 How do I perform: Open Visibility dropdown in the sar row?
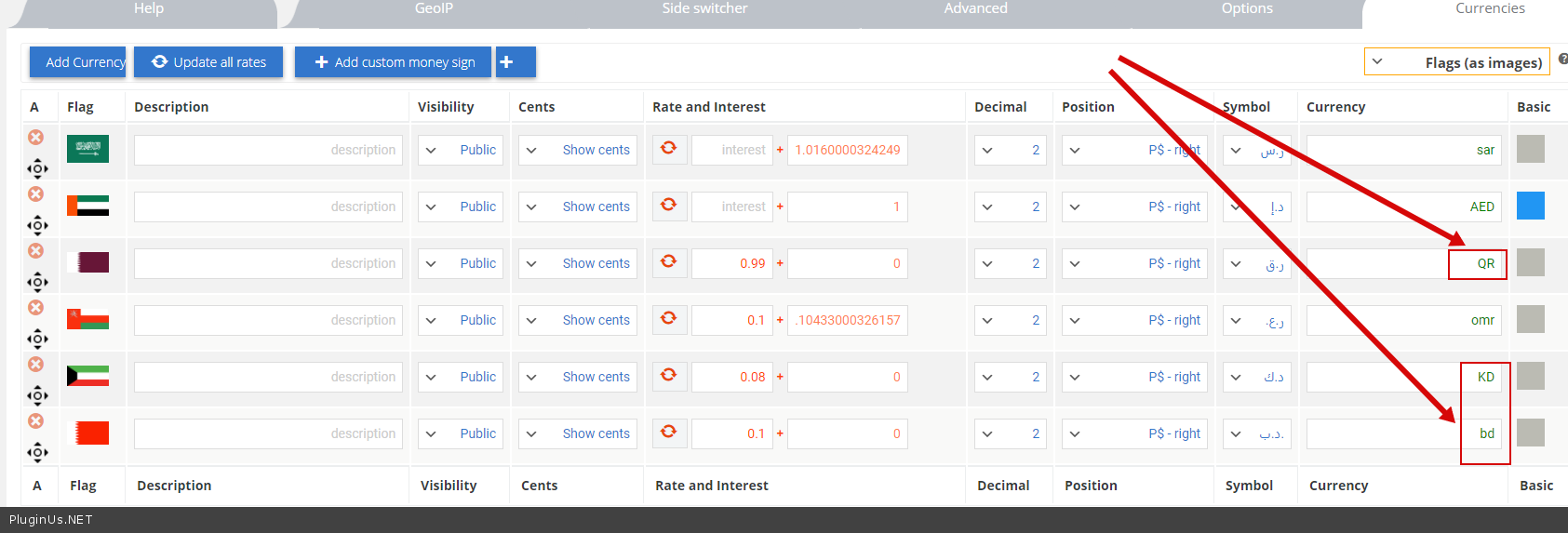pos(461,150)
